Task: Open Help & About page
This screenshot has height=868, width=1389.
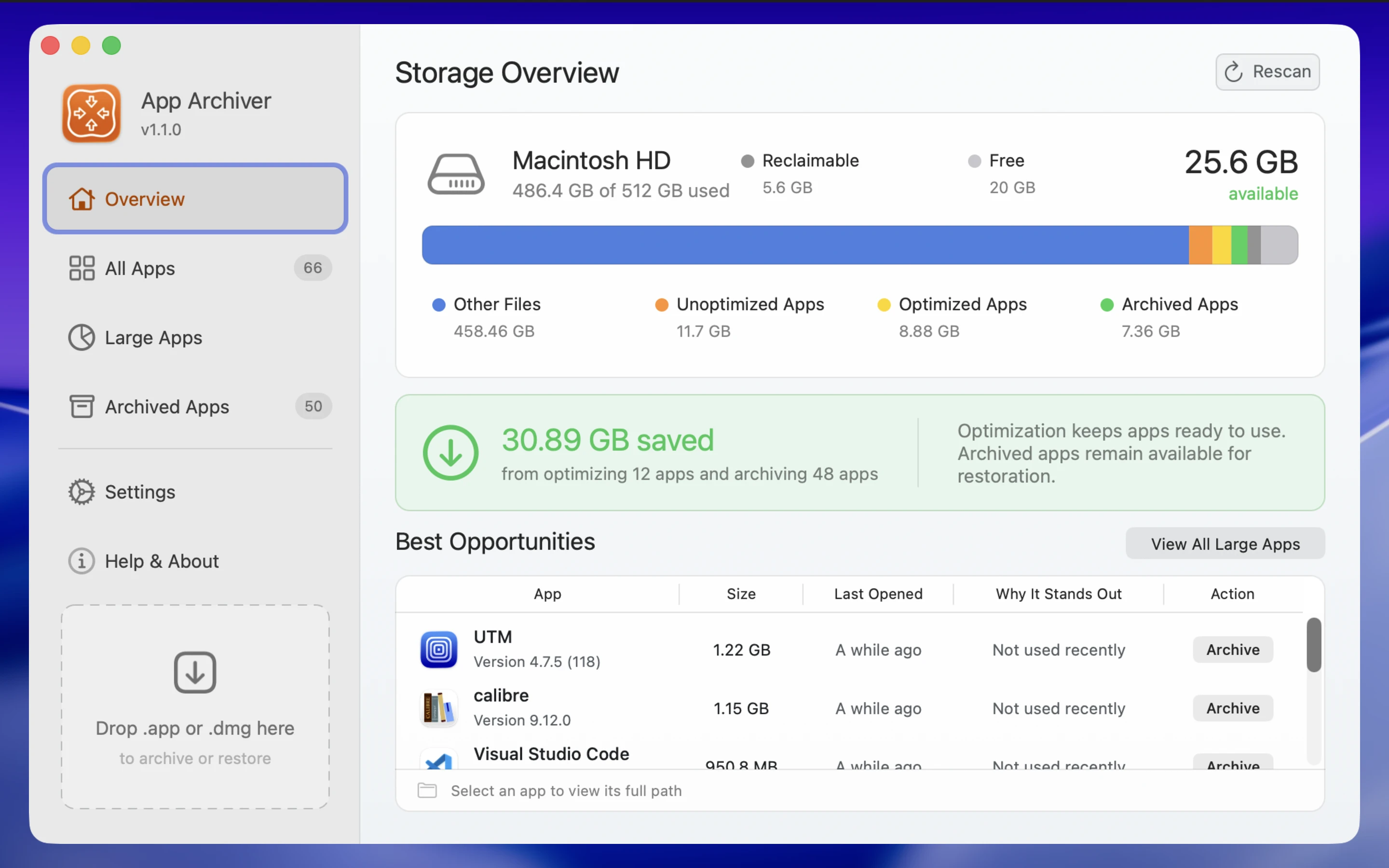Action: [x=195, y=561]
